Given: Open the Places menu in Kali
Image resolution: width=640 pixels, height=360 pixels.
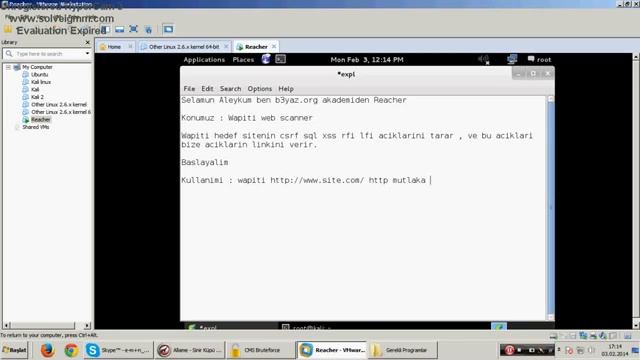Looking at the screenshot, I should [x=243, y=60].
